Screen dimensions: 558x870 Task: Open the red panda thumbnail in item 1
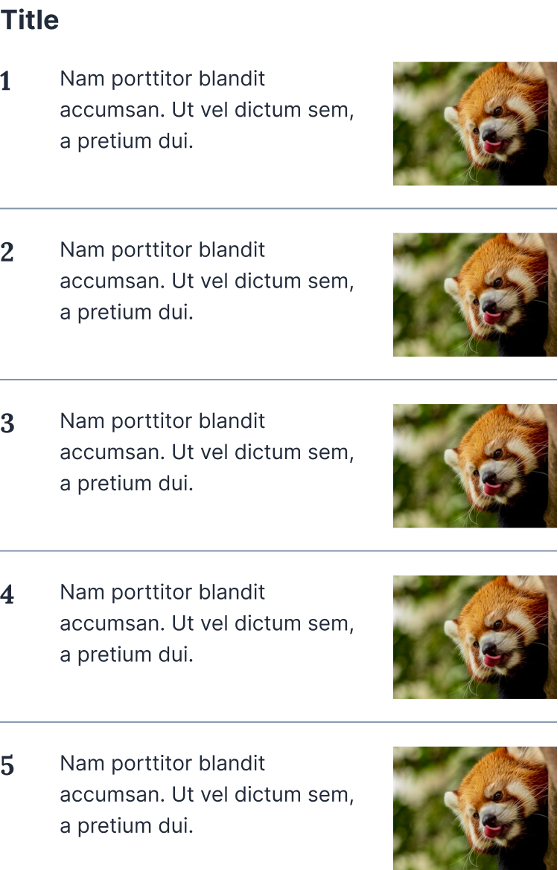pos(475,123)
